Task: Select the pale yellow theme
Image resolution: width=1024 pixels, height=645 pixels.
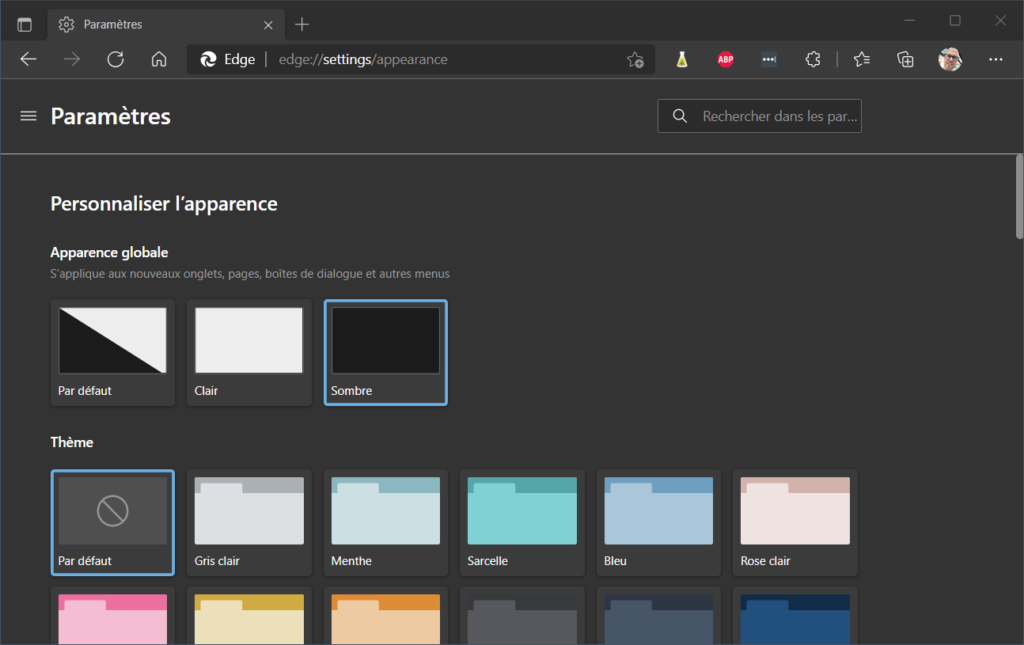Action: click(x=249, y=616)
